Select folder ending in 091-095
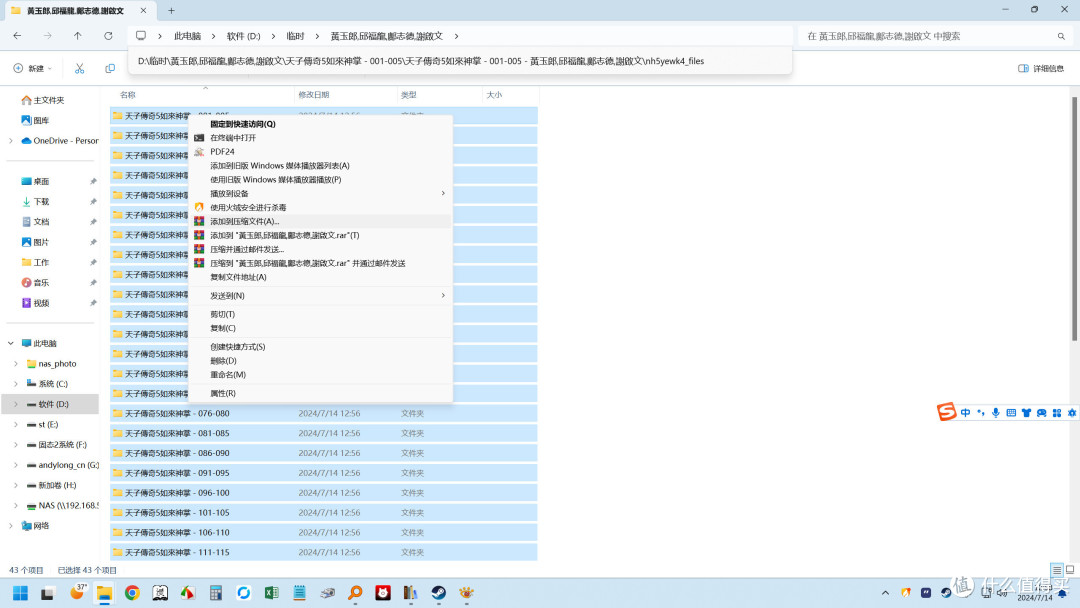 [324, 473]
